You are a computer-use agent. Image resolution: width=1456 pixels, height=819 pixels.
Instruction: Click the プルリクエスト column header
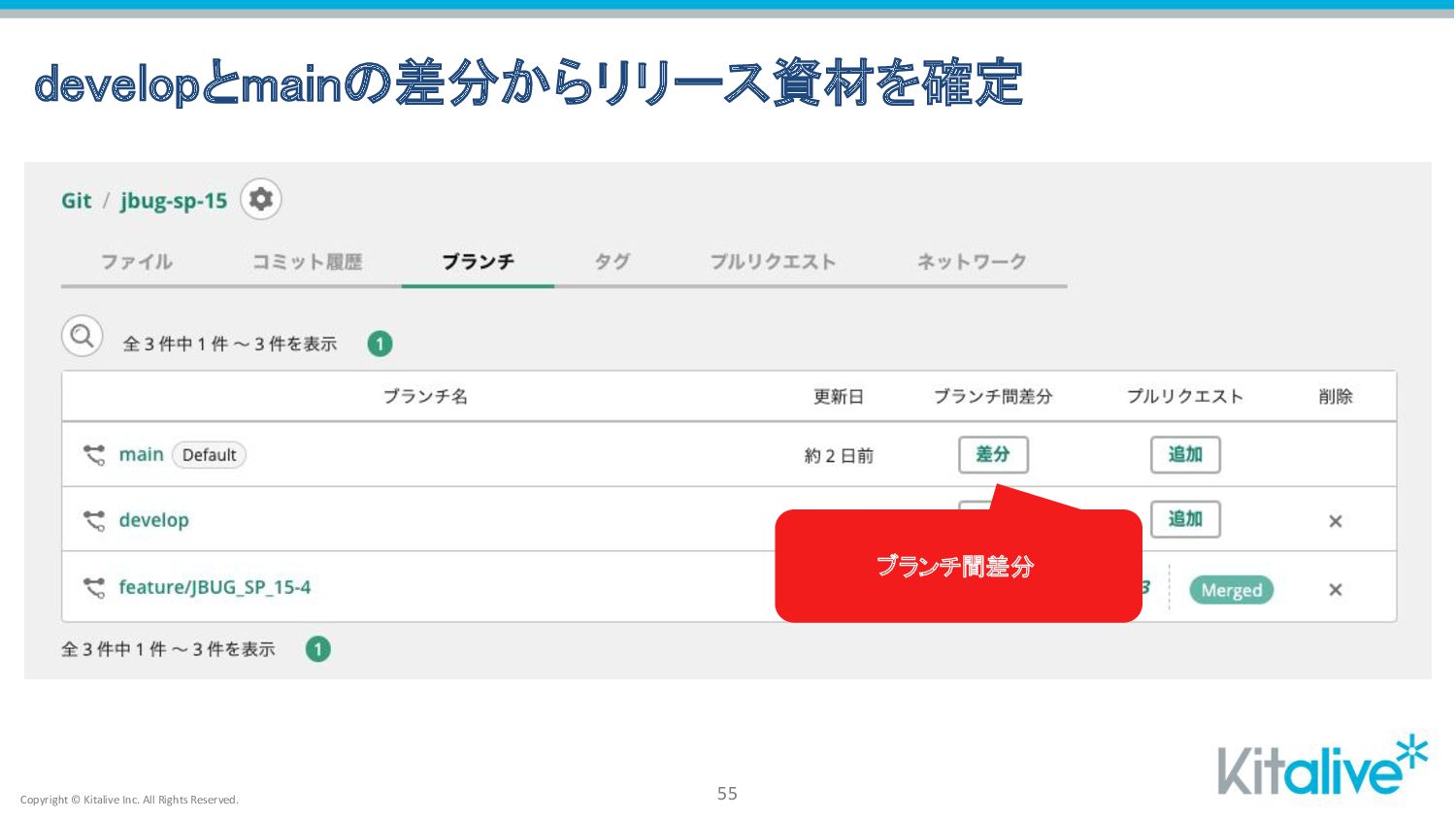[x=1185, y=396]
